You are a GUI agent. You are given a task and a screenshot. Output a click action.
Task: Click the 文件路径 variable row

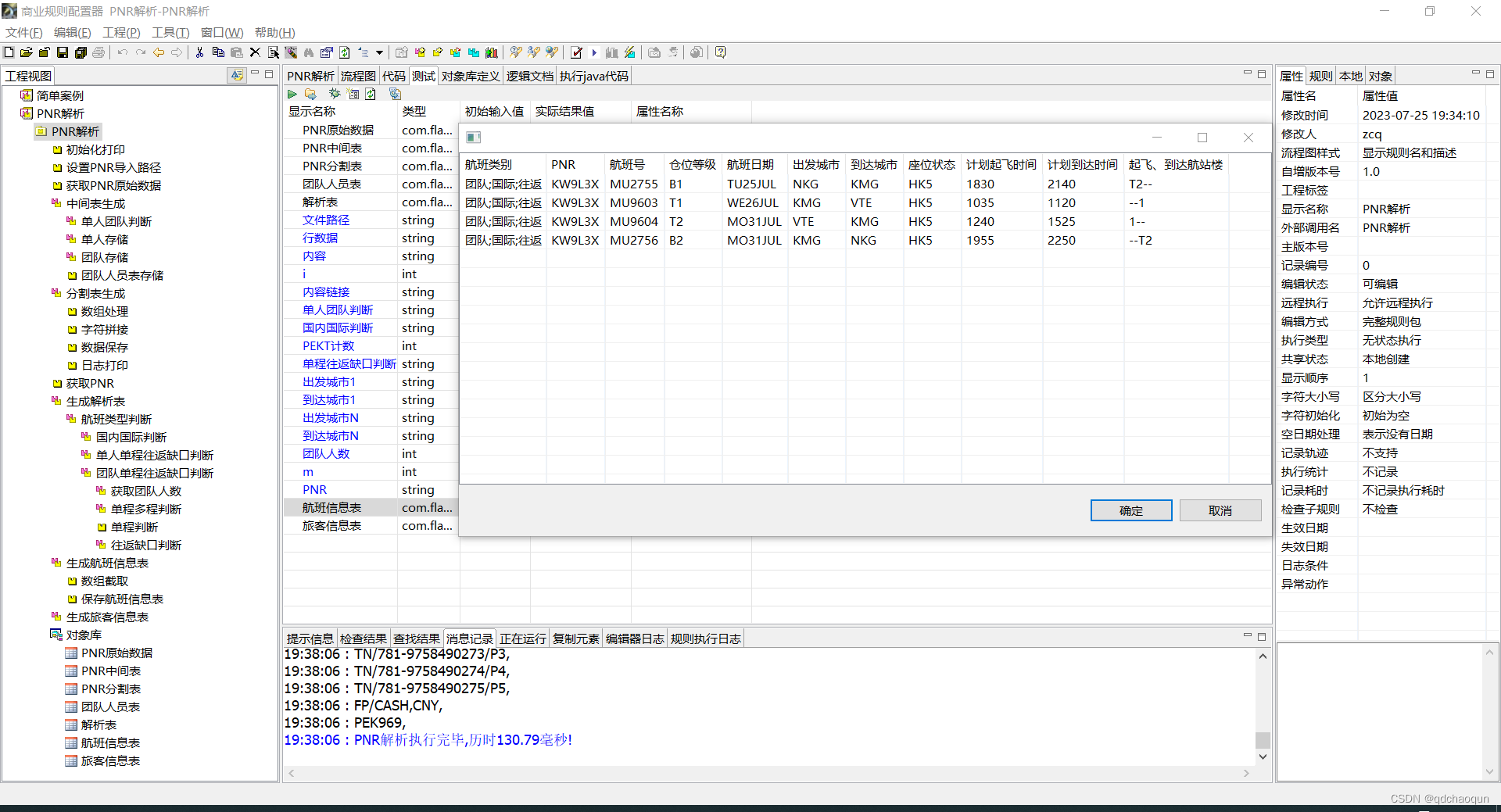click(x=326, y=220)
